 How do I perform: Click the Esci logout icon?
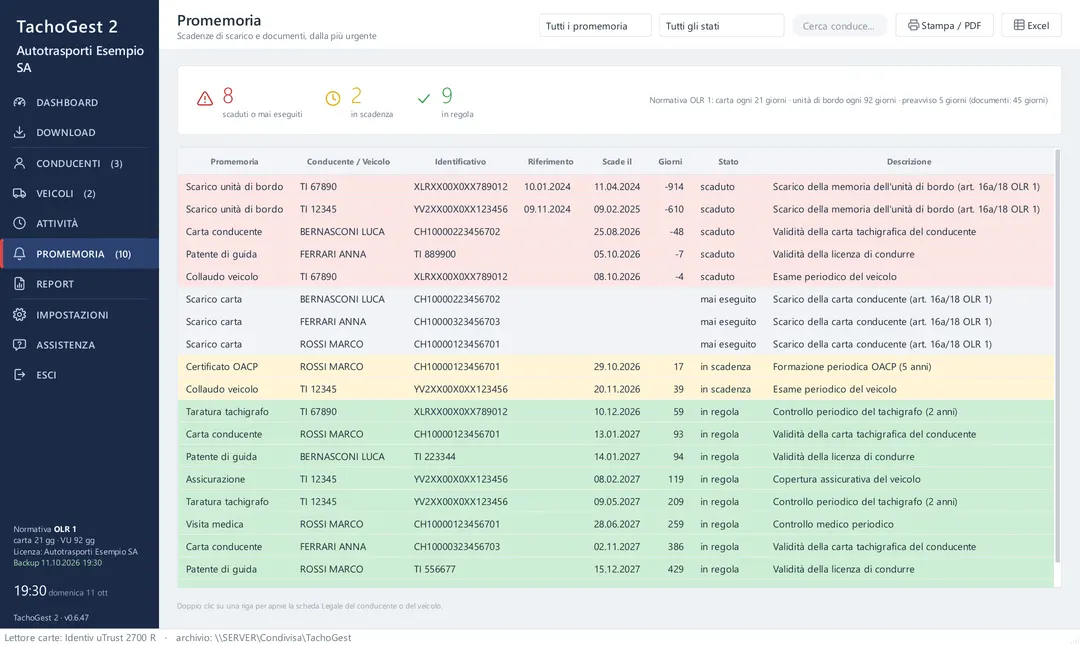19,375
